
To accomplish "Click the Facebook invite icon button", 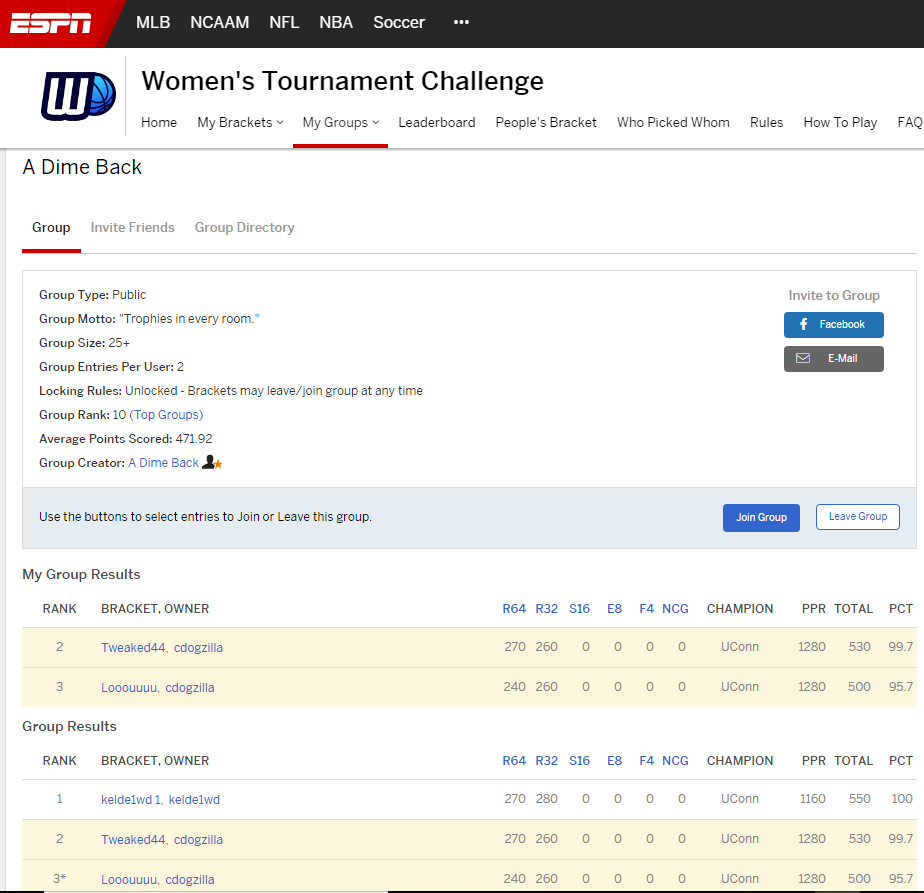I will [x=805, y=324].
